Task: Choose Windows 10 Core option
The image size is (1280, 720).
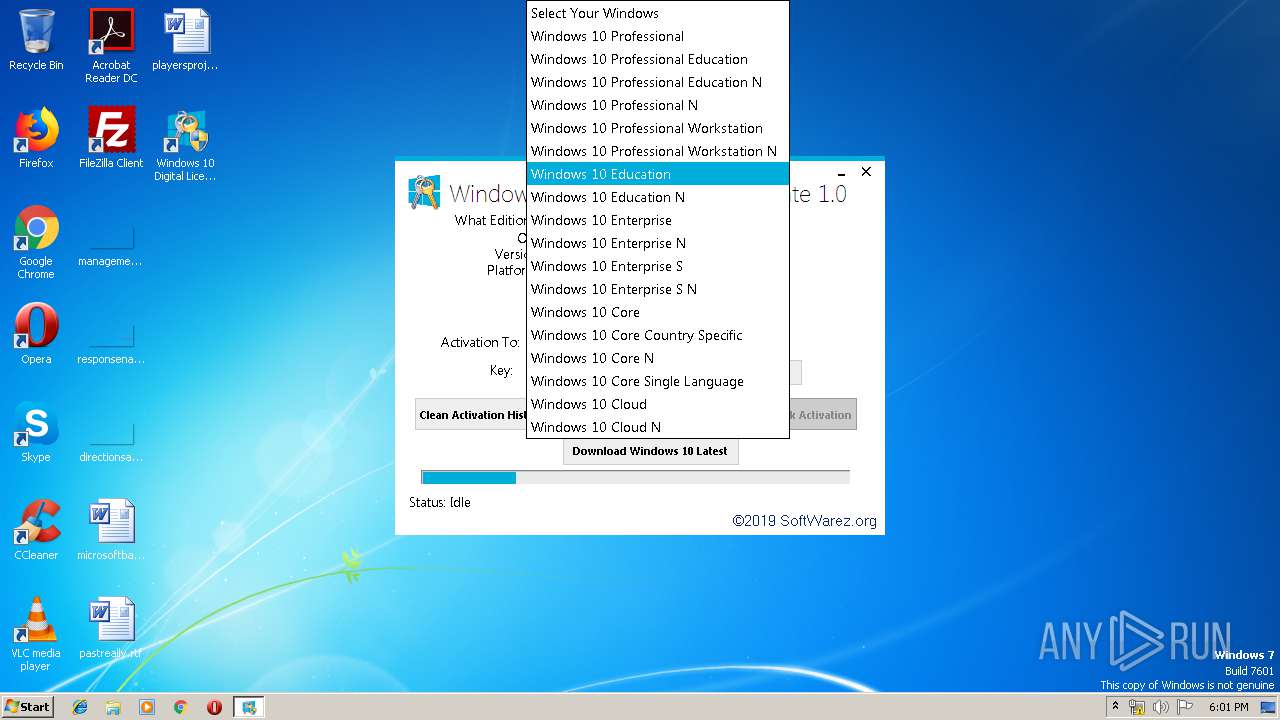Action: click(x=658, y=312)
